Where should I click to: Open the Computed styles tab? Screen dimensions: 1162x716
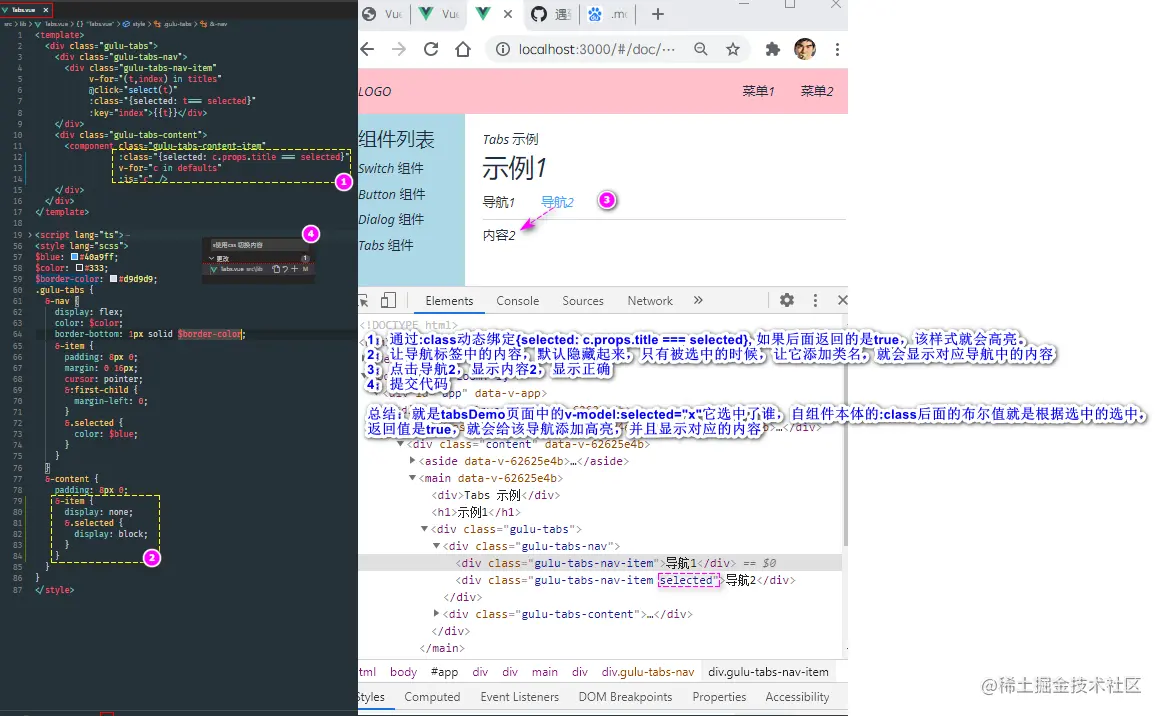432,697
